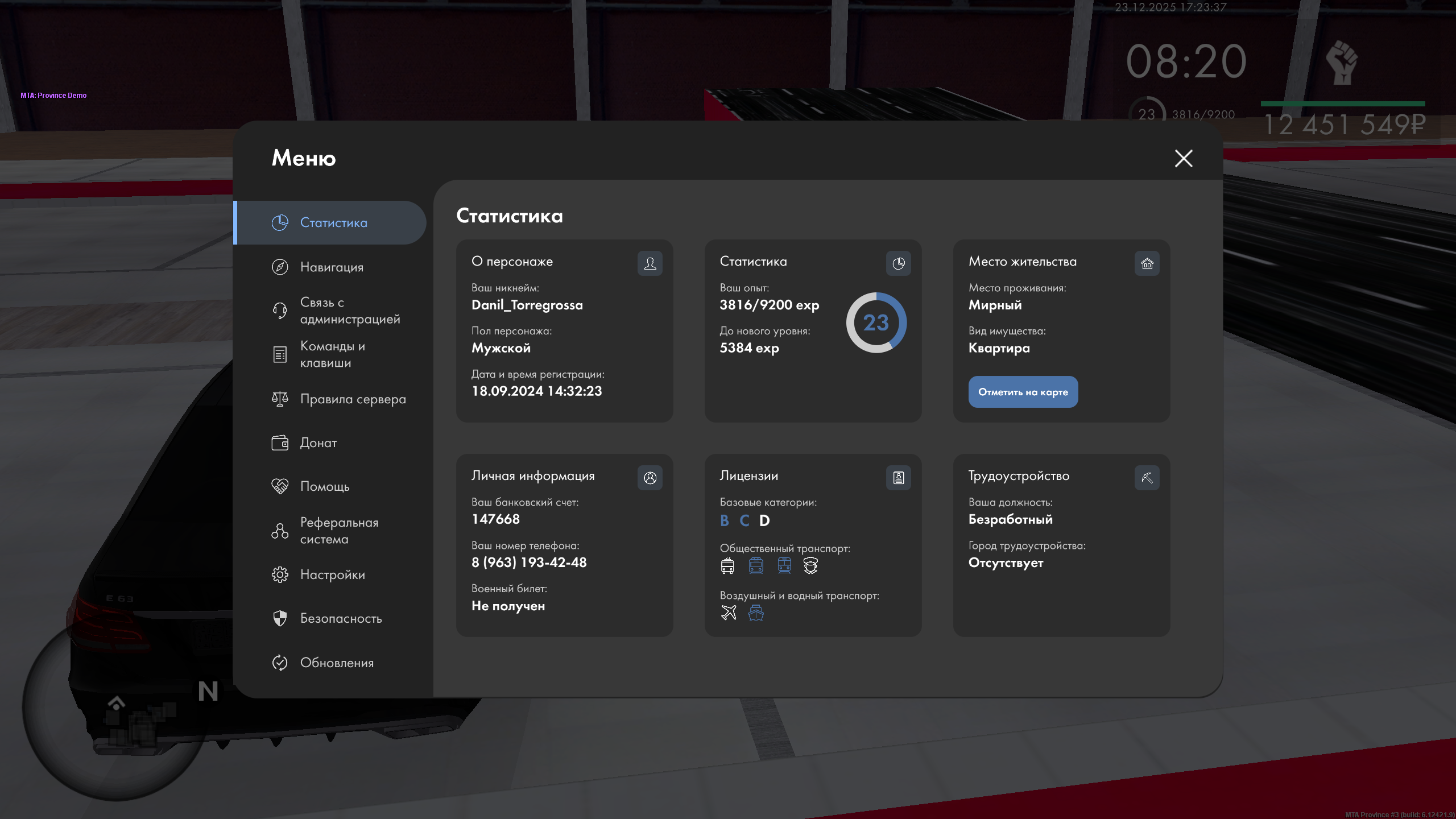Click the ship license icon
This screenshot has height=819, width=1456.
click(756, 613)
